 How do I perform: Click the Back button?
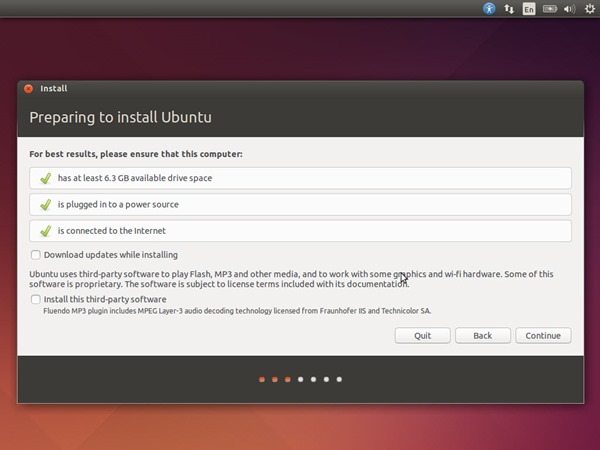point(483,336)
